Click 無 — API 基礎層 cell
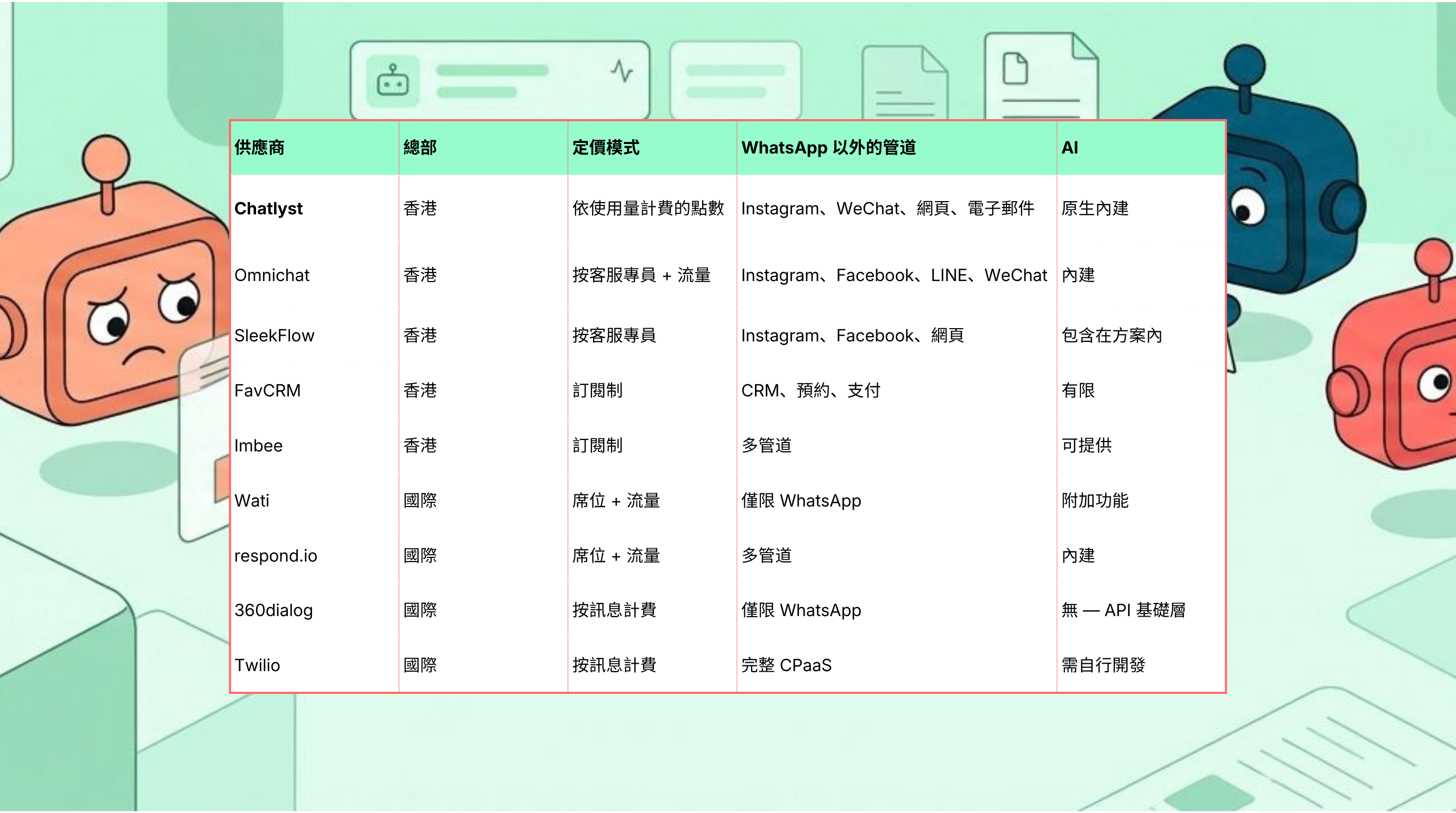Image resolution: width=1456 pixels, height=813 pixels. coord(1141,610)
